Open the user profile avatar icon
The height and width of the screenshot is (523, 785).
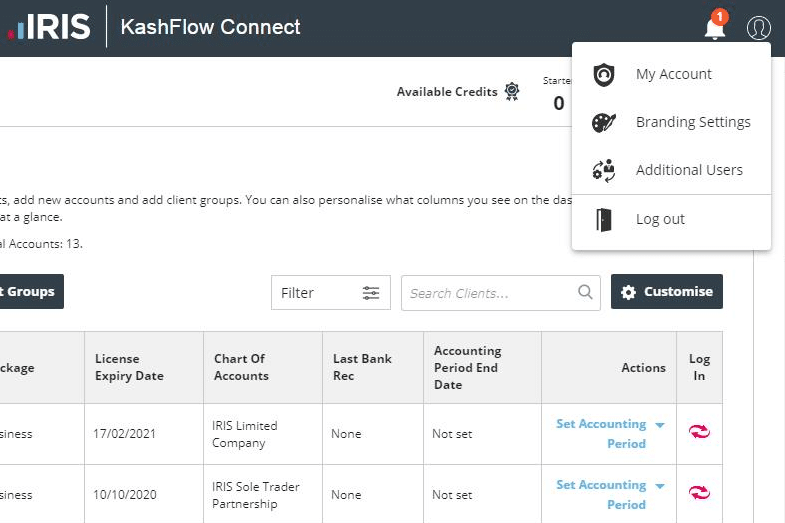759,28
